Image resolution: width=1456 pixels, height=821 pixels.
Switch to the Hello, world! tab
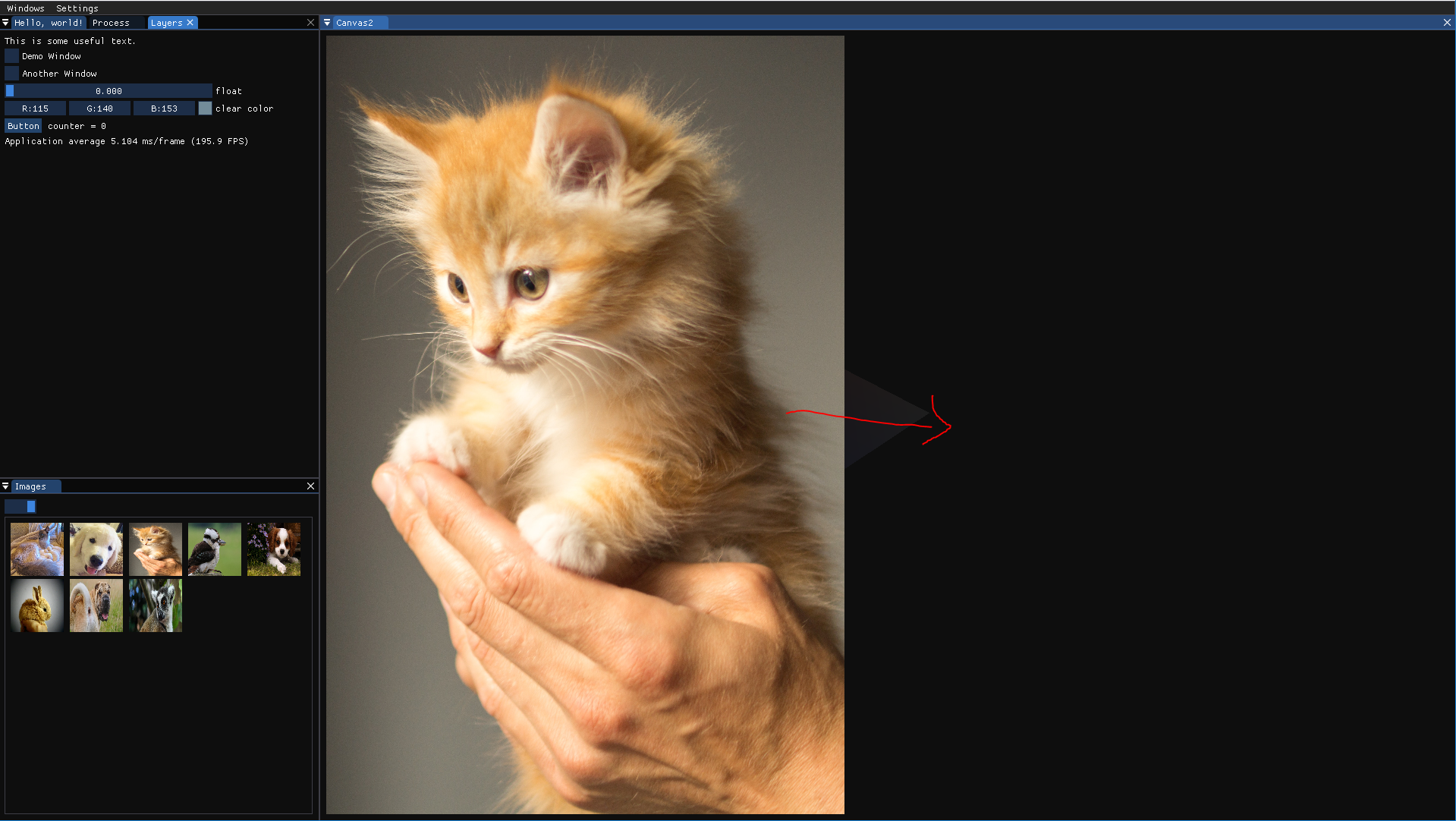point(49,23)
